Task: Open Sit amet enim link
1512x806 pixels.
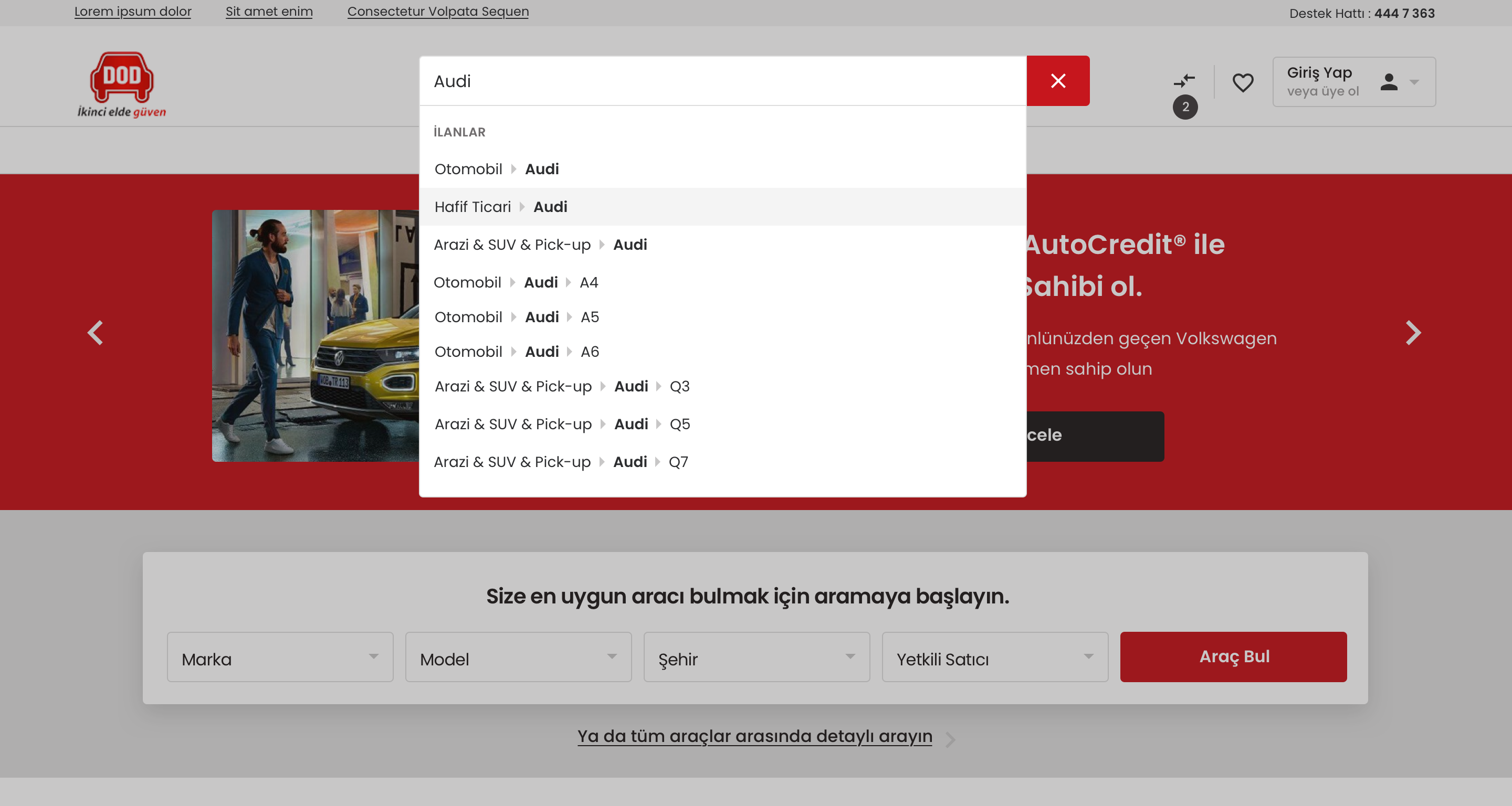Action: [269, 12]
